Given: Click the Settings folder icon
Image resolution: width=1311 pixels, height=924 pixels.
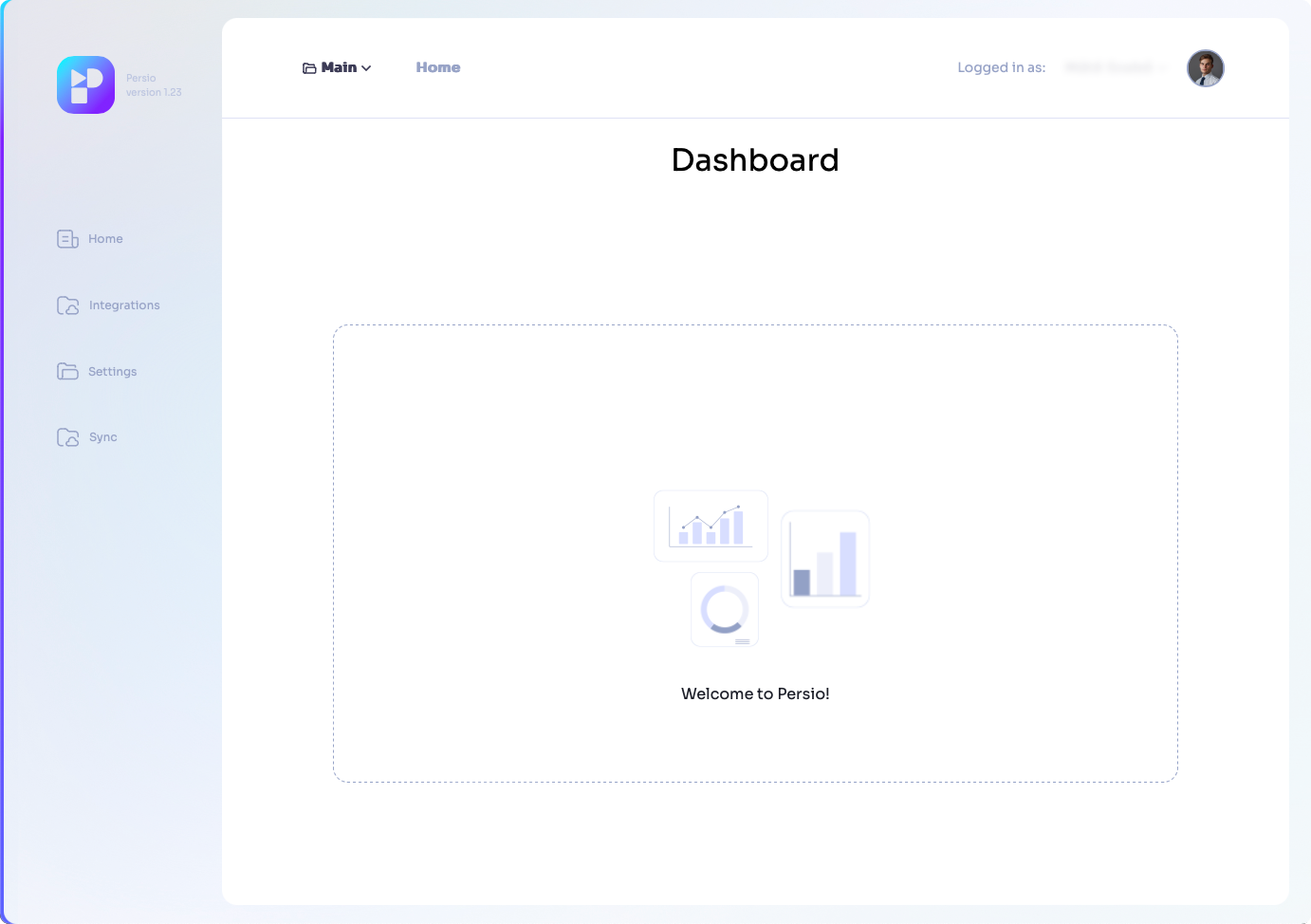Looking at the screenshot, I should click(67, 372).
